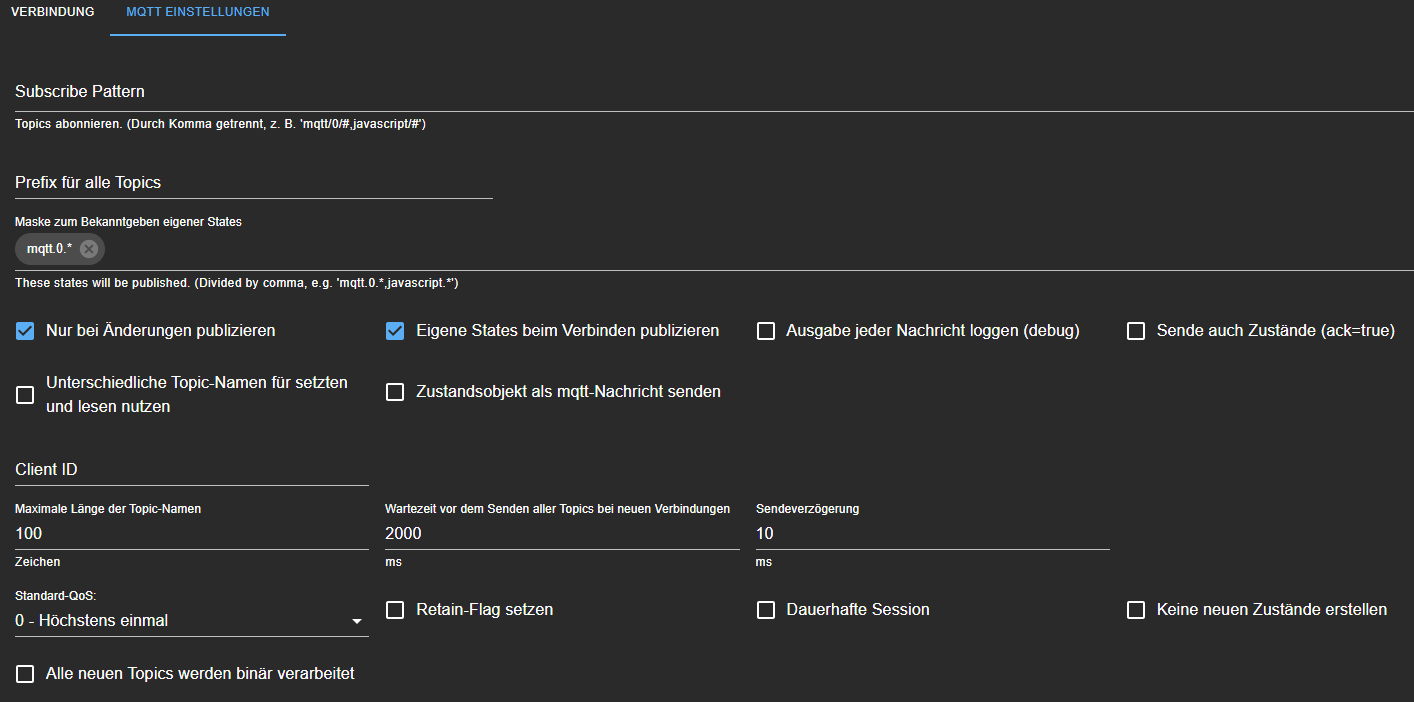Check Zustandsobjekt als mqtt-Nachricht senden
1414x702 pixels.
coord(395,393)
